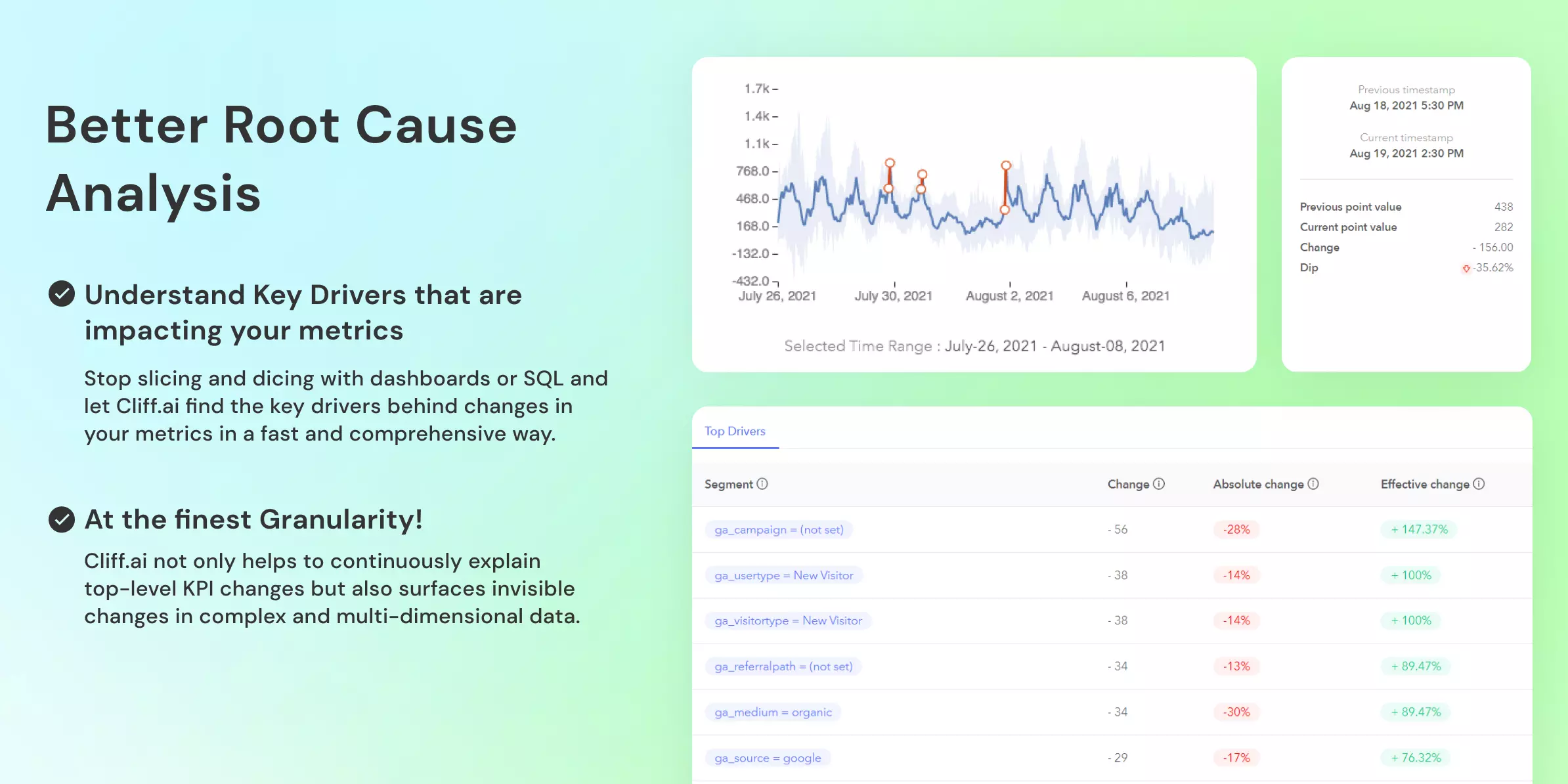Click the Change column header in table
Image resolution: width=1568 pixels, height=784 pixels.
pyautogui.click(x=1128, y=484)
